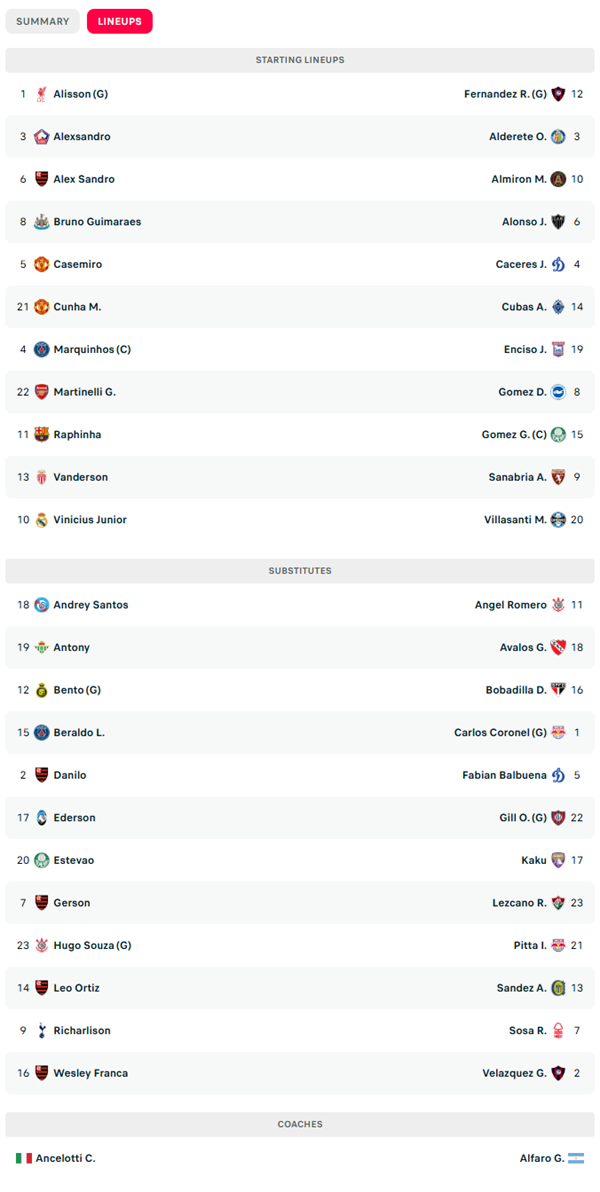The height and width of the screenshot is (1192, 600).
Task: Open Casemiro's player page
Action: (x=78, y=265)
